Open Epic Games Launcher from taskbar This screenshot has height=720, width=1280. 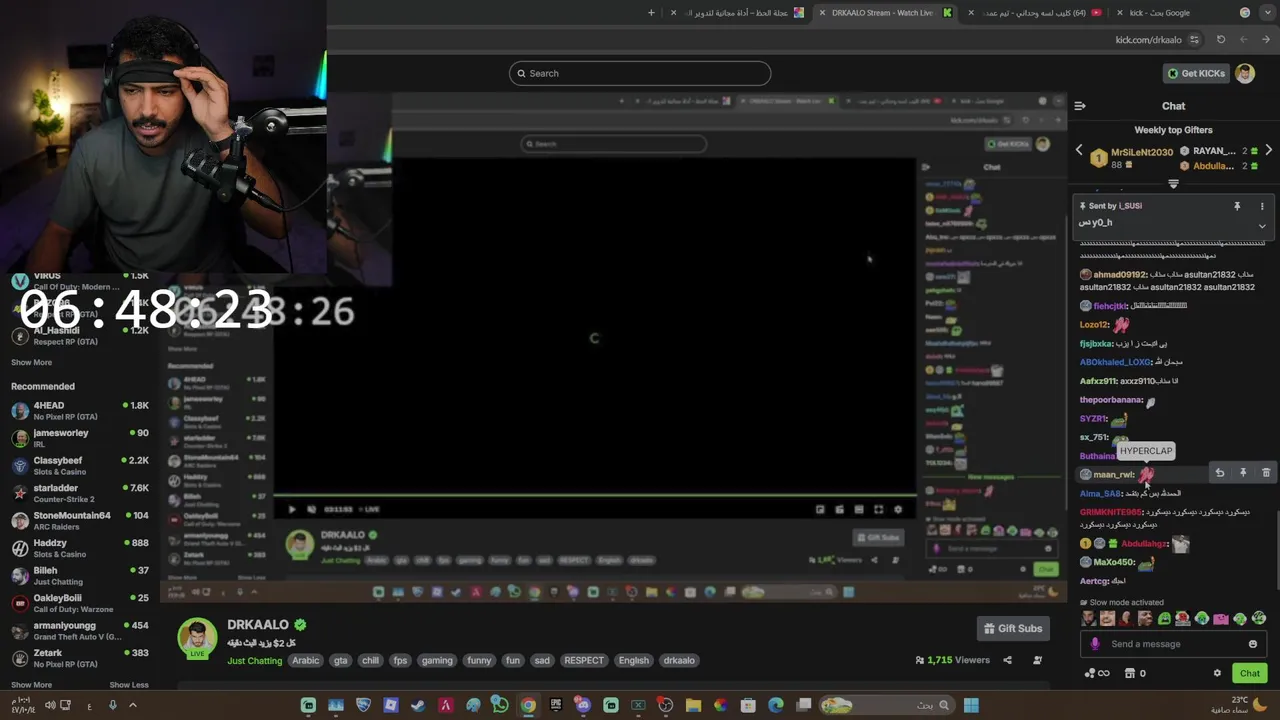556,705
